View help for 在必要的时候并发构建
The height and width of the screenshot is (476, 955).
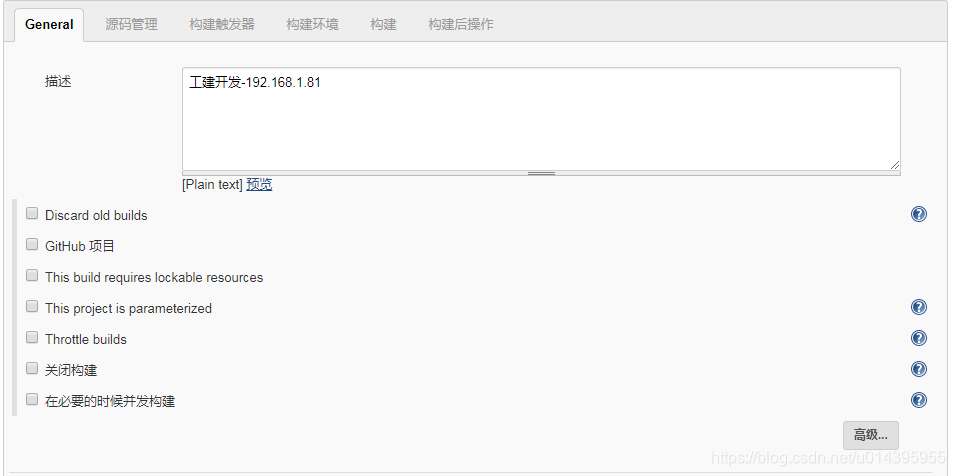[x=918, y=400]
